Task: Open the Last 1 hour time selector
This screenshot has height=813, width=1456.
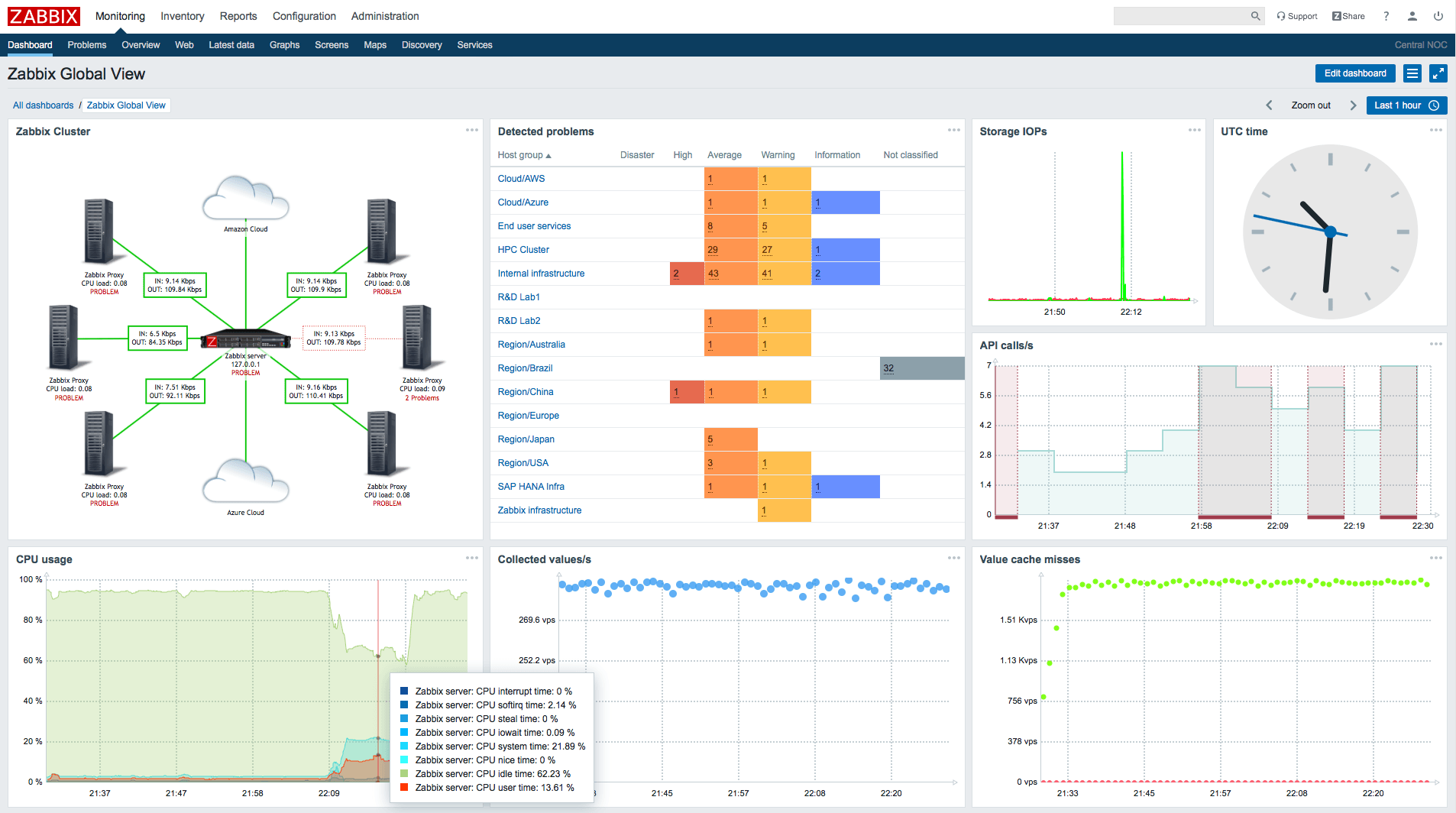Action: pyautogui.click(x=1406, y=105)
